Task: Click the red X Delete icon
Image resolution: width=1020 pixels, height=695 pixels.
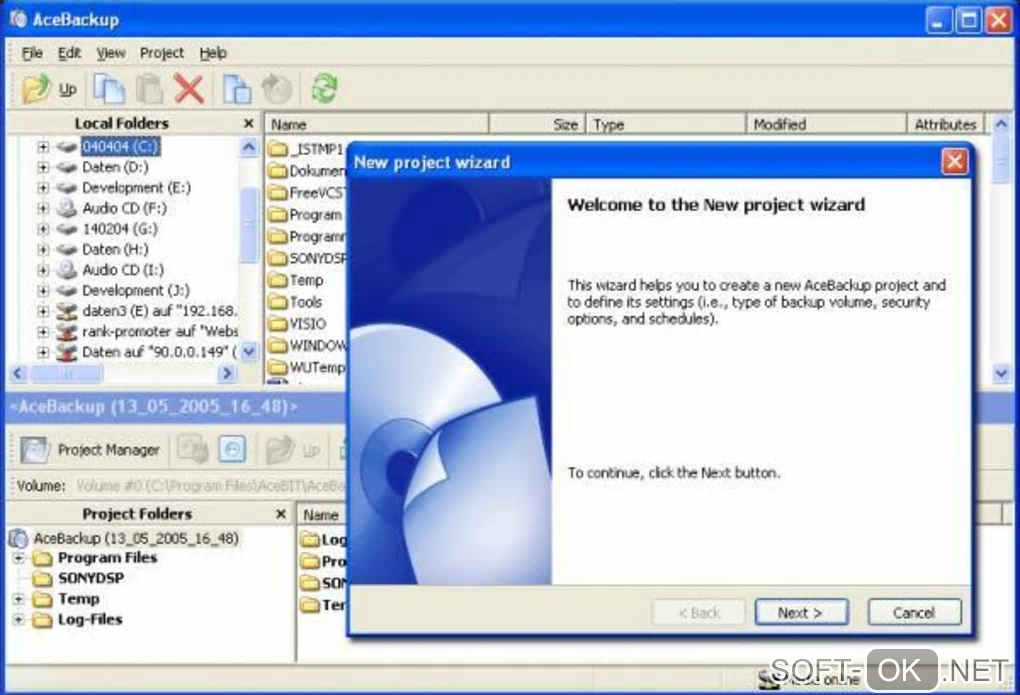Action: coord(189,89)
